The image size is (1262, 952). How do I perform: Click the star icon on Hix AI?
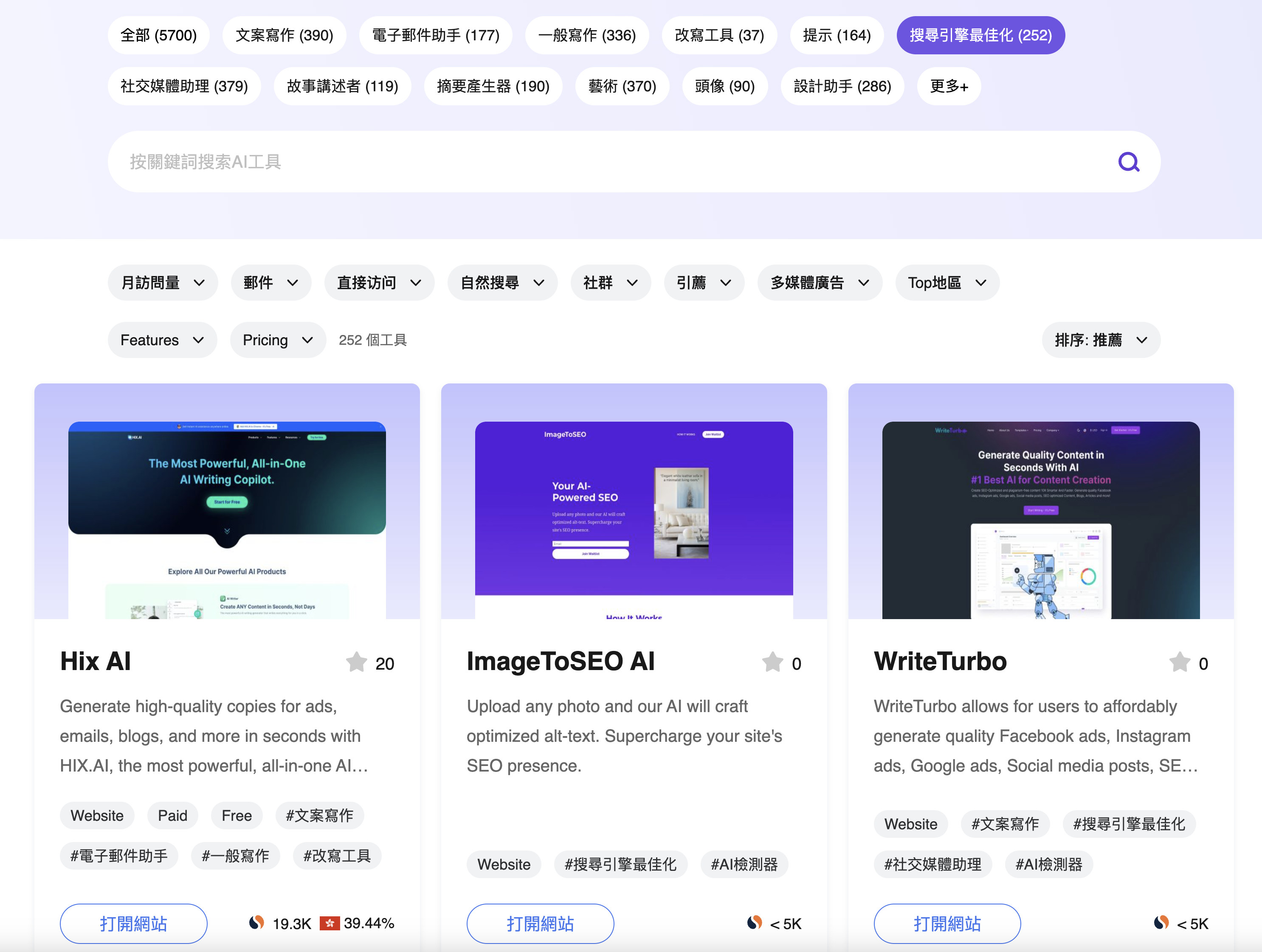(x=357, y=662)
